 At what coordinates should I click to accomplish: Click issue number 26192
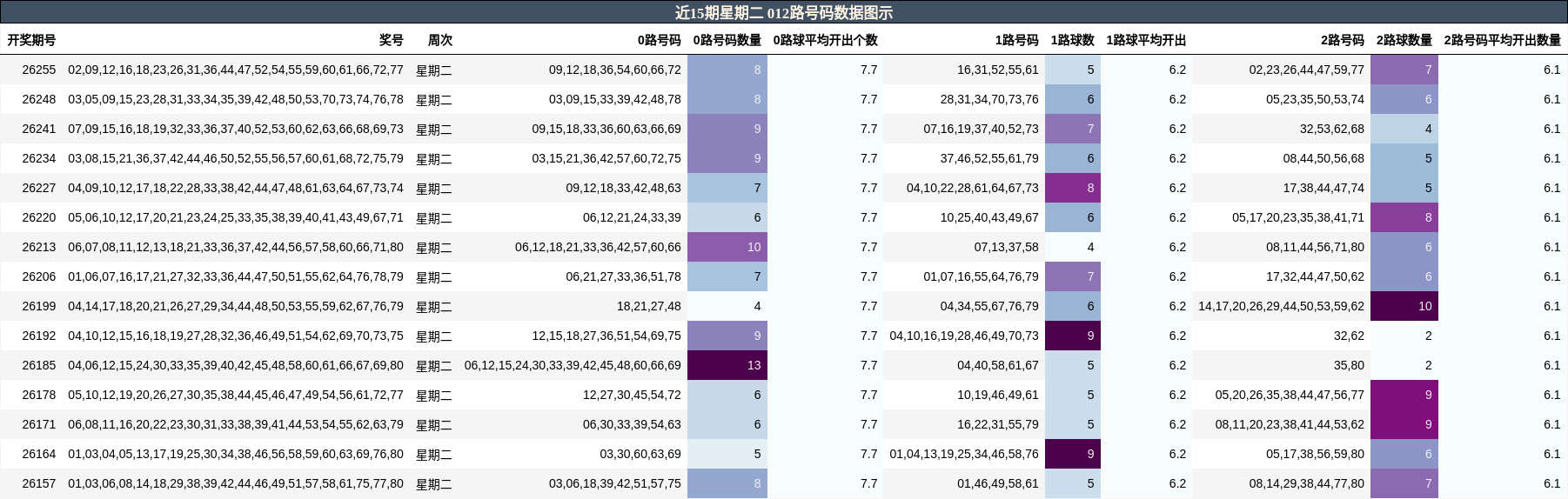coord(38,336)
